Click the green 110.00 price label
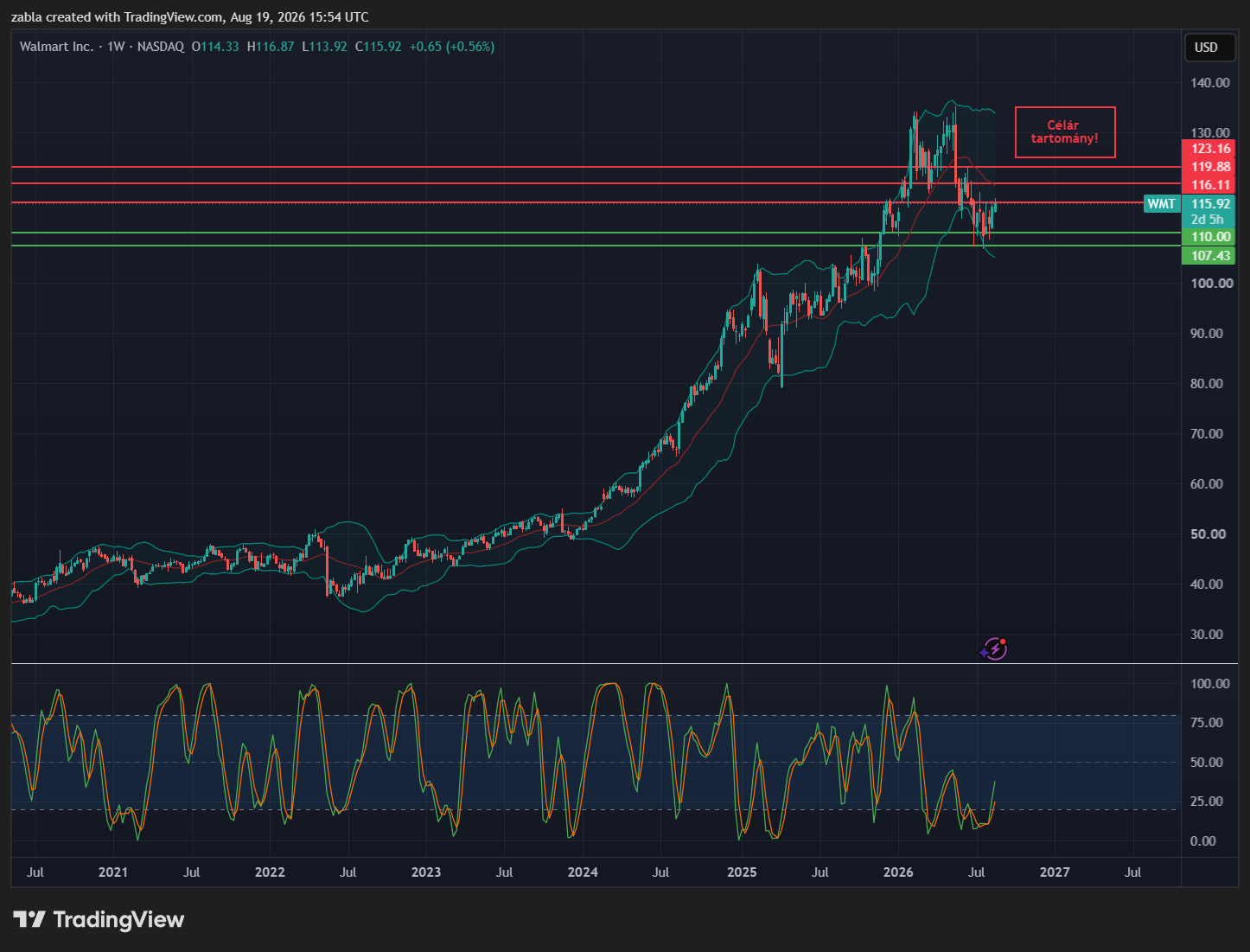The width and height of the screenshot is (1250, 952). pyautogui.click(x=1209, y=237)
